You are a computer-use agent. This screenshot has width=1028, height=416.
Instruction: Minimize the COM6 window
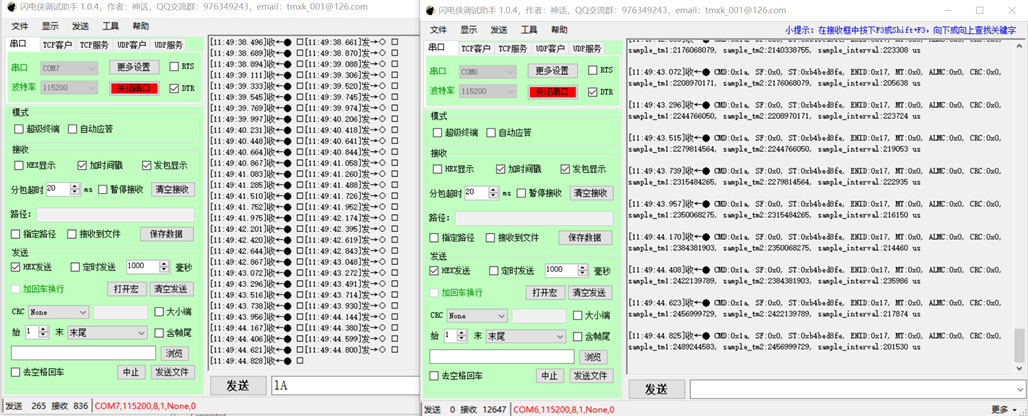[x=949, y=10]
